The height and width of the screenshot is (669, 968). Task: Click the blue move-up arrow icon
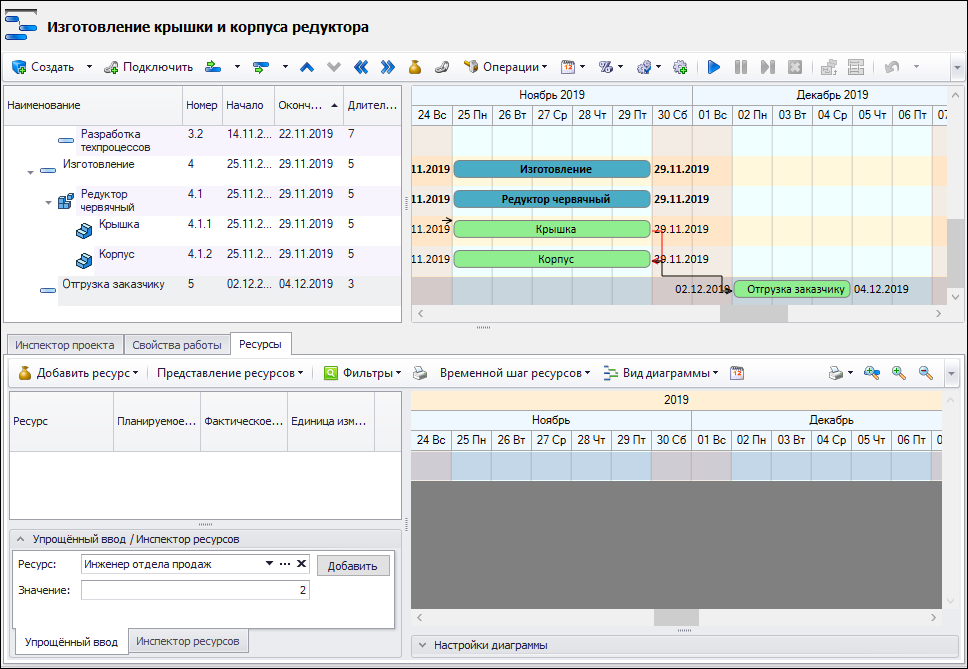307,67
